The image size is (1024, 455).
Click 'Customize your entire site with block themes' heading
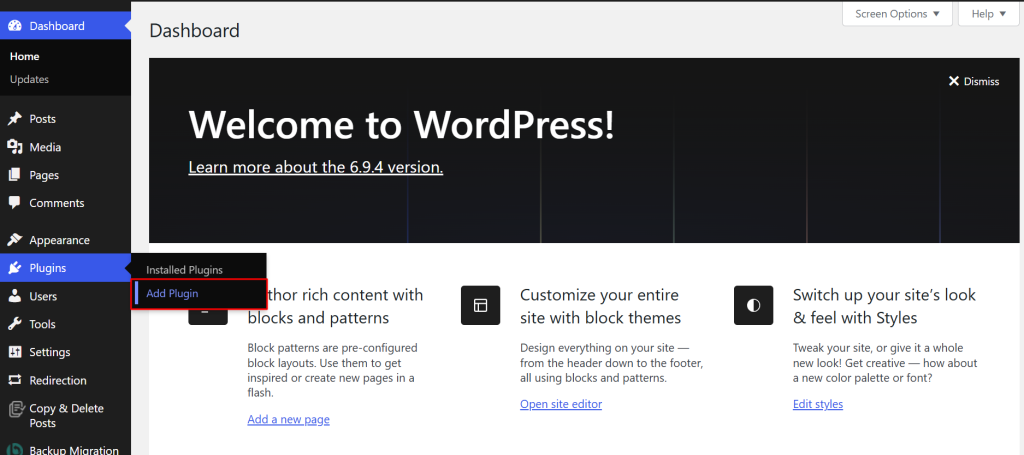click(601, 306)
